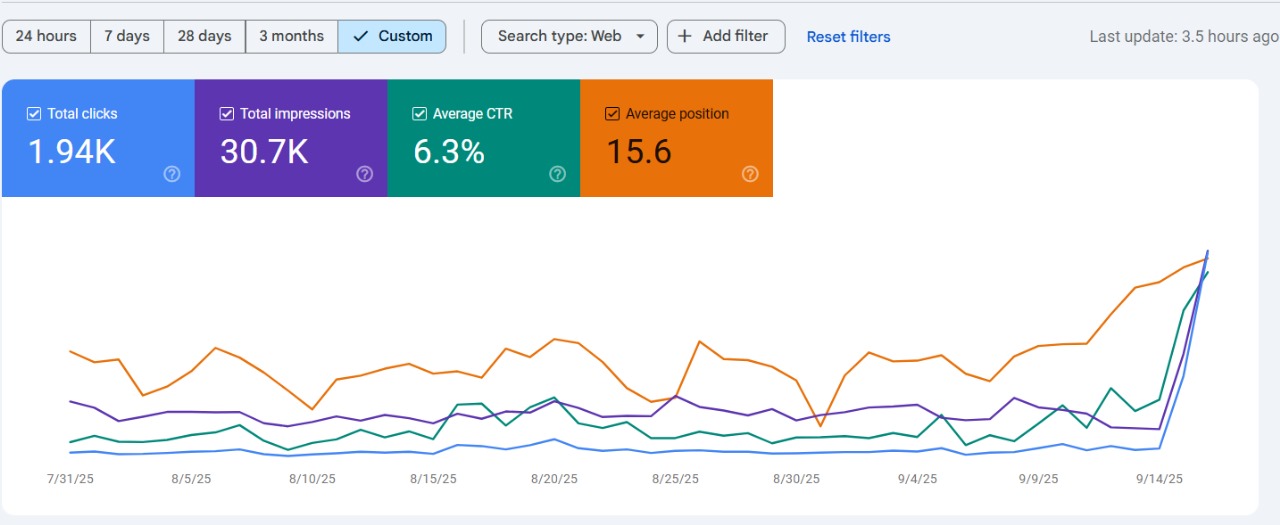Image resolution: width=1280 pixels, height=525 pixels.
Task: Choose the 28 days date range
Action: click(204, 36)
